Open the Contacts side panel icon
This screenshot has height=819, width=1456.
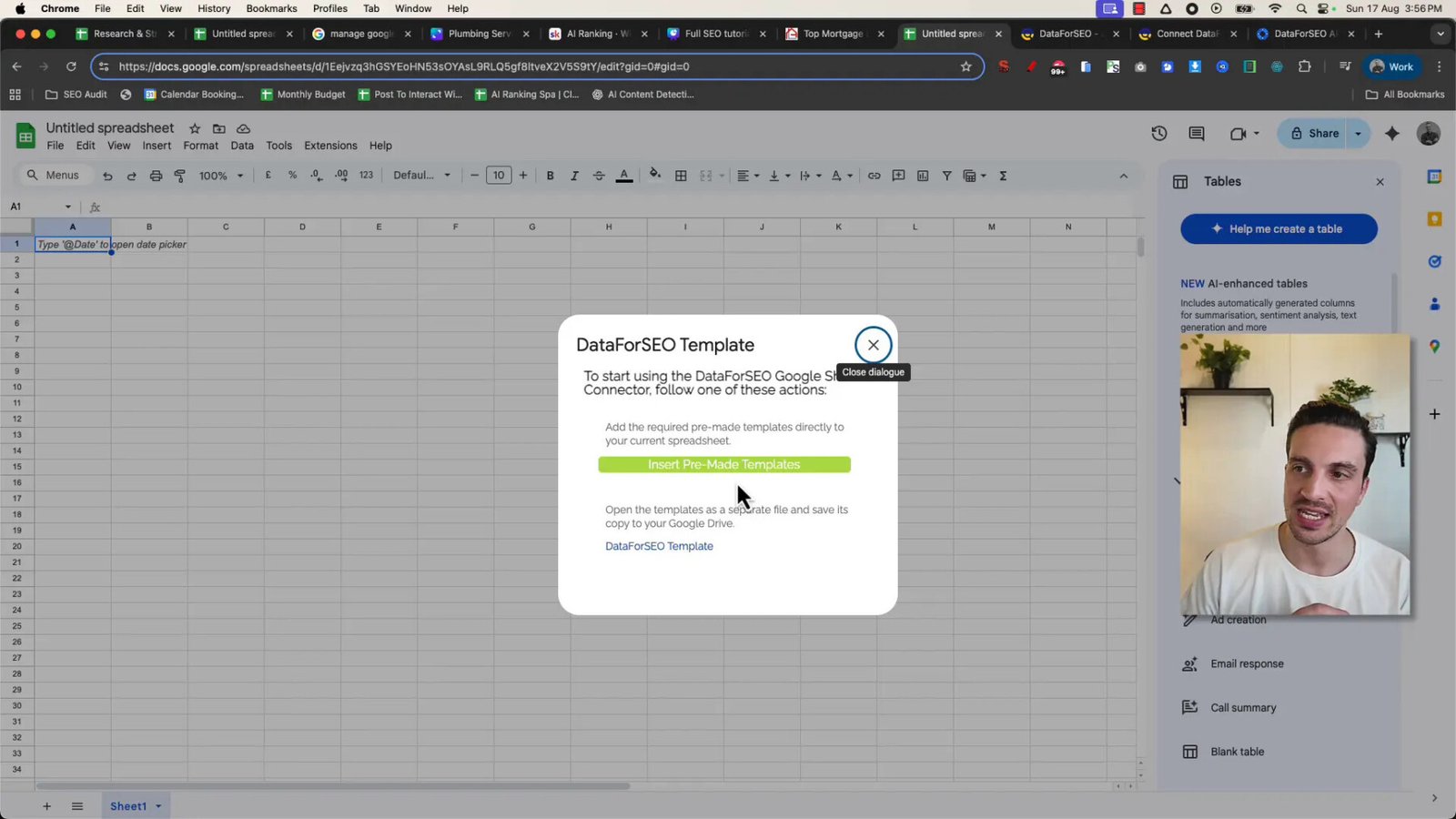pyautogui.click(x=1434, y=304)
